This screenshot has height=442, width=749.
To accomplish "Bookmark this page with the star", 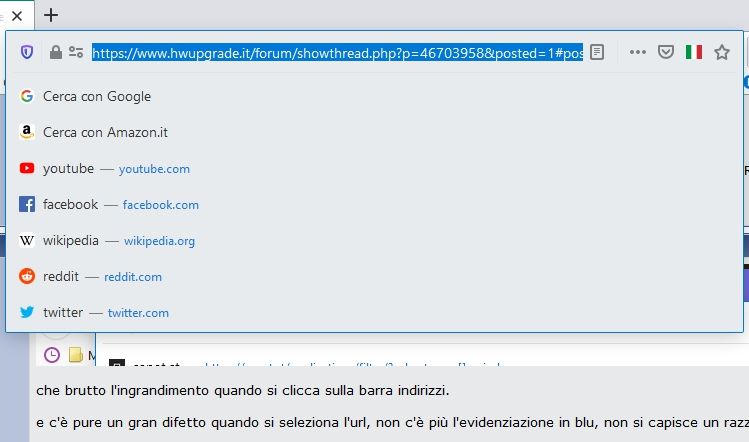I will tap(722, 52).
